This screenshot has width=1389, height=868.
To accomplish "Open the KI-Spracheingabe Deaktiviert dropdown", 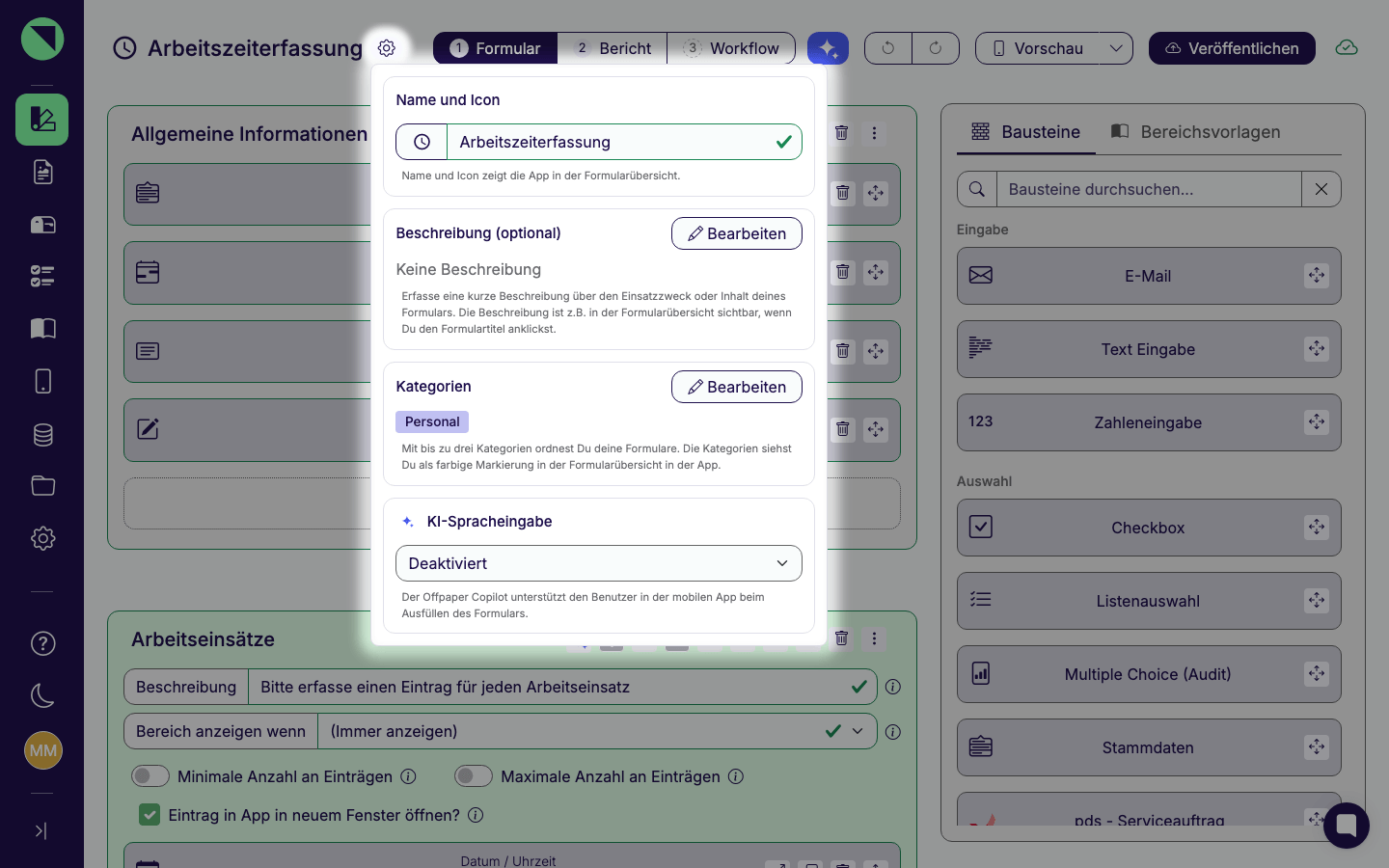I will pyautogui.click(x=599, y=563).
